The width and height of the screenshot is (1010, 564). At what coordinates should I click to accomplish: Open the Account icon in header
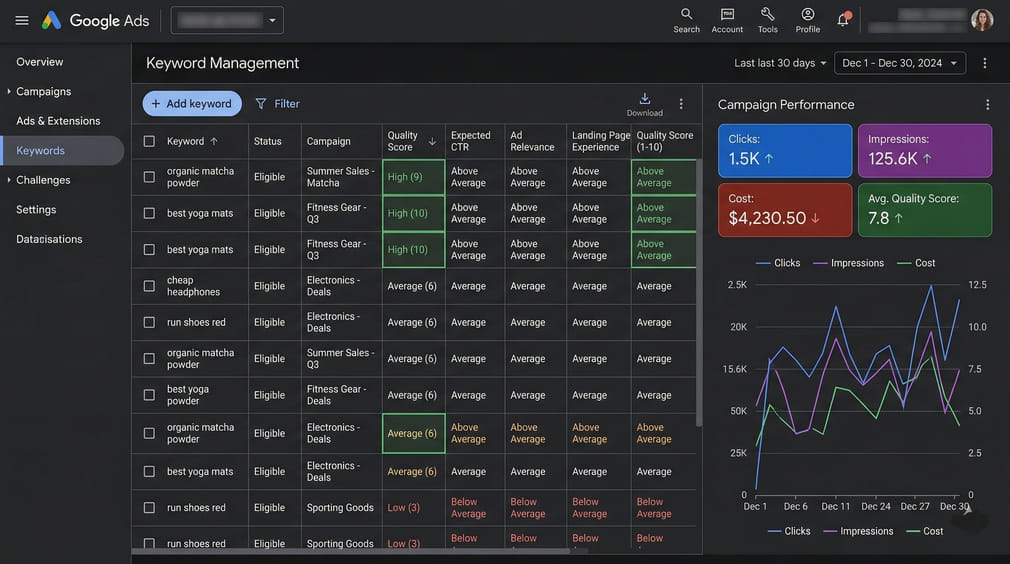coord(727,15)
